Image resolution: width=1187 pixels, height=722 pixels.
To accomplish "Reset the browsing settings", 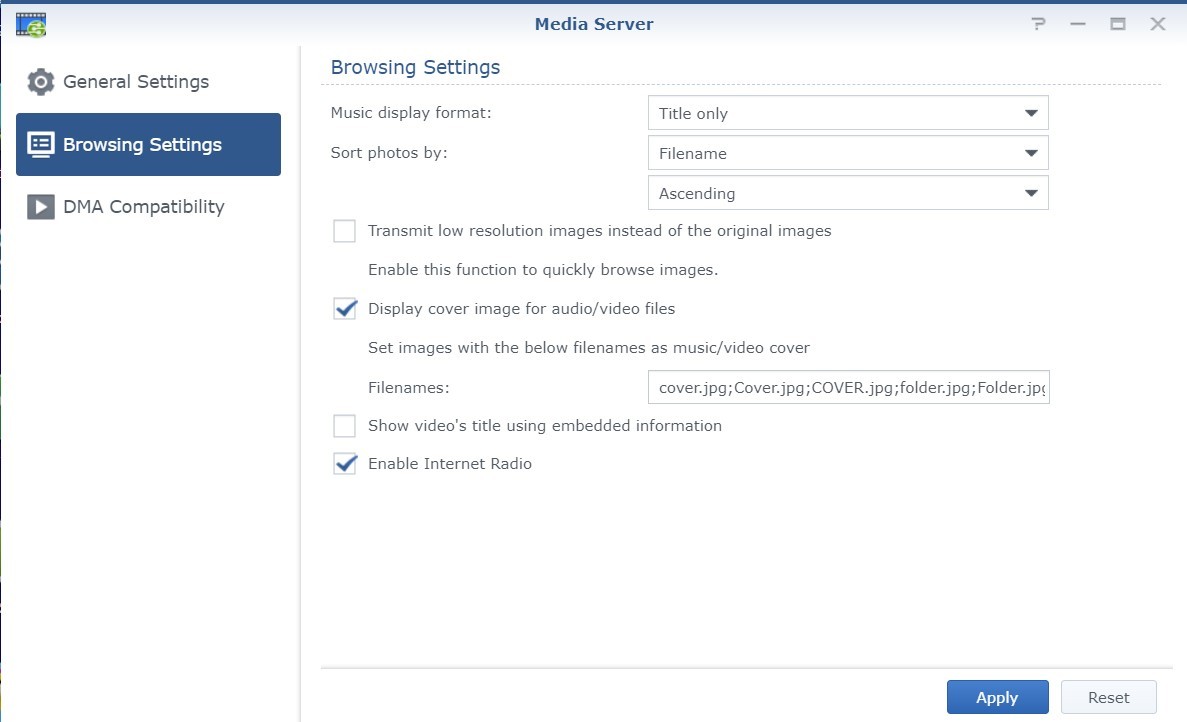I will pos(1108,697).
